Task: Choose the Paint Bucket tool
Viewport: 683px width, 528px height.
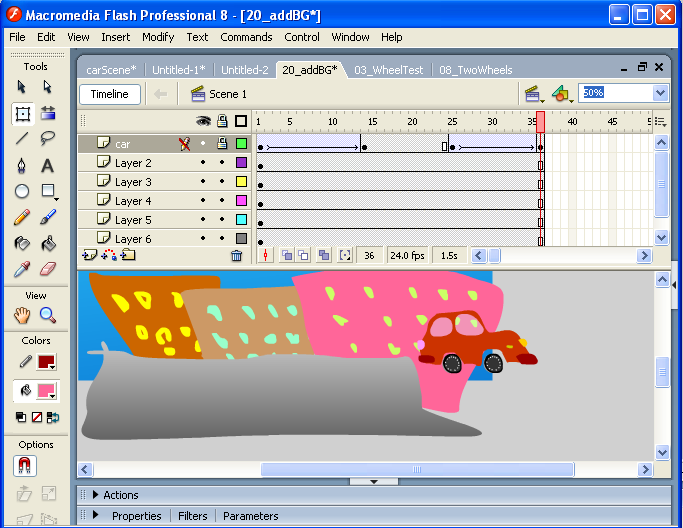Action: tap(47, 243)
